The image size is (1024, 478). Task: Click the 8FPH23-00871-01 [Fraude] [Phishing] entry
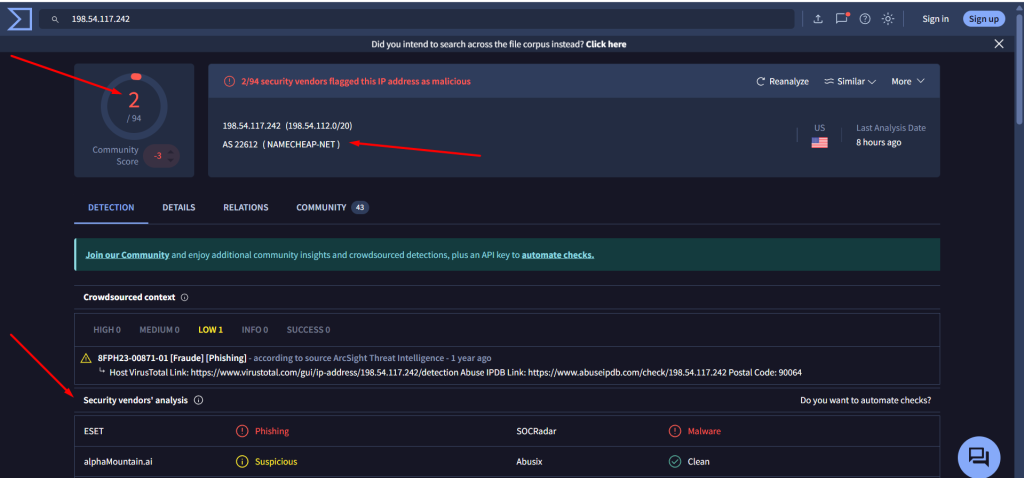pyautogui.click(x=172, y=358)
